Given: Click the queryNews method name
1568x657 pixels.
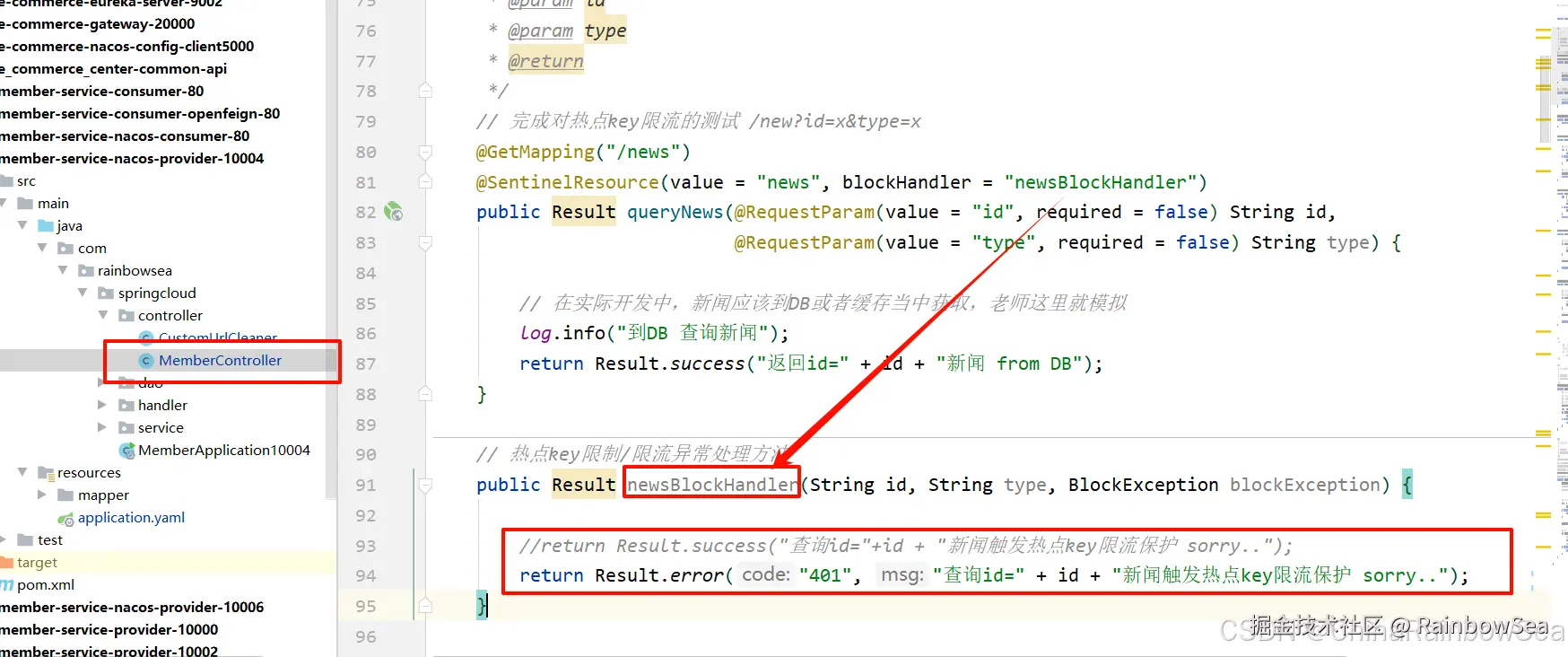Looking at the screenshot, I should [x=675, y=212].
